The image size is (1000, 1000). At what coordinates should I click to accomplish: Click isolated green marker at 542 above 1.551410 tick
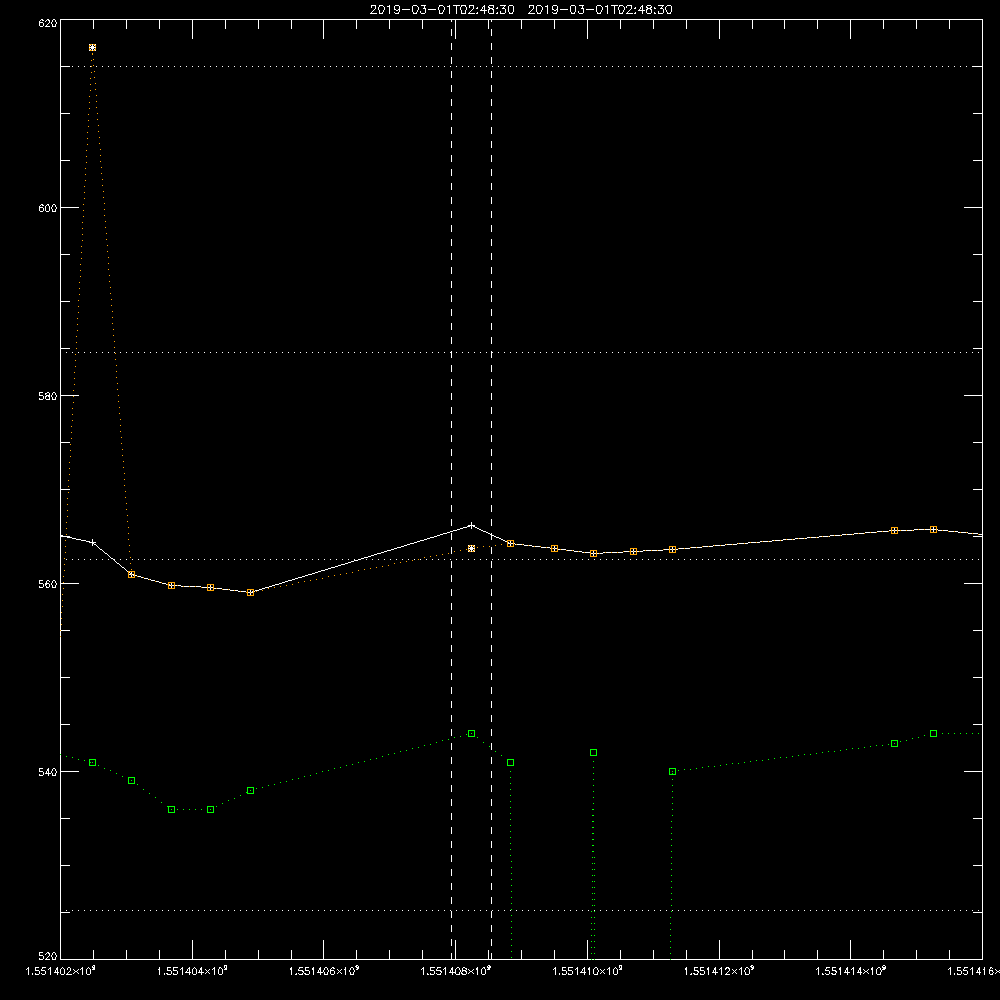(x=594, y=753)
